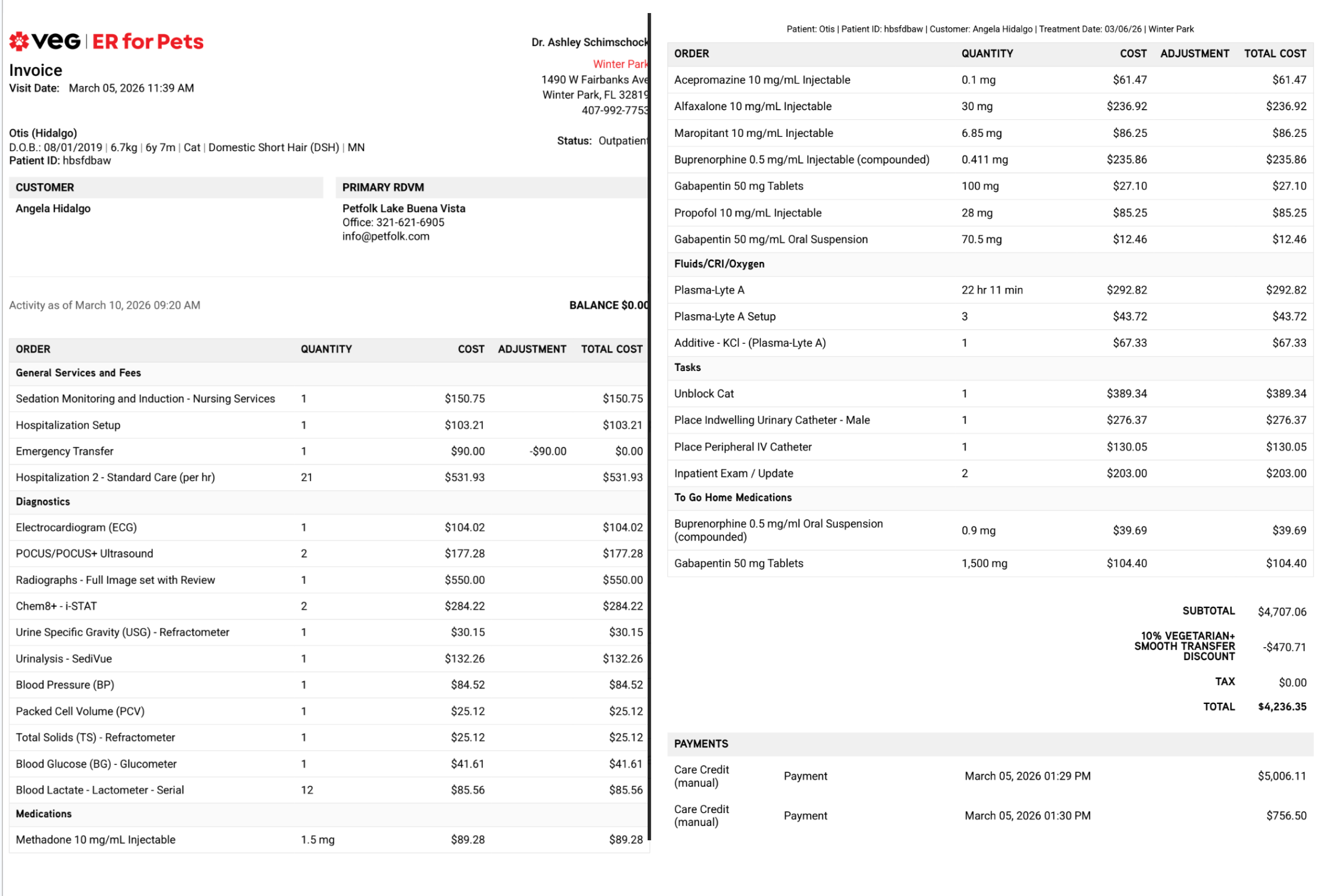
Task: Click the Vegetarian Smooth Transfer discount amount
Action: pyautogui.click(x=1283, y=648)
